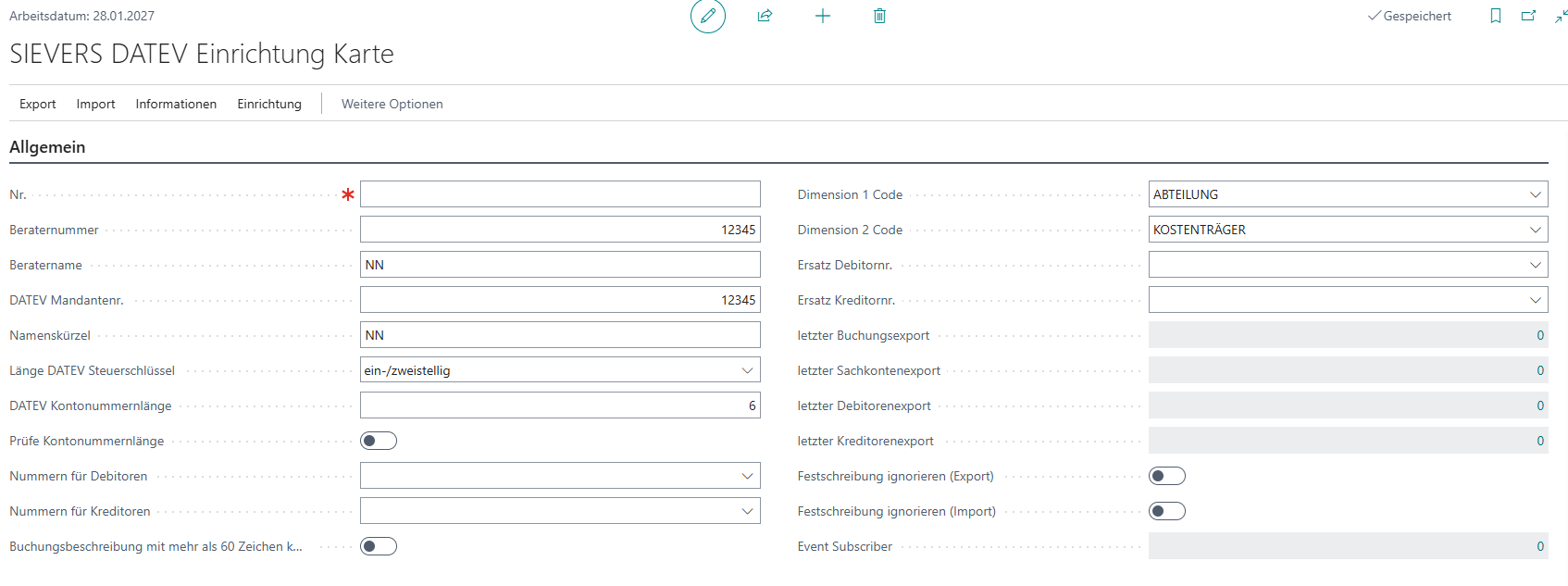Expand the Dimension 1 Code dropdown

point(1536,194)
